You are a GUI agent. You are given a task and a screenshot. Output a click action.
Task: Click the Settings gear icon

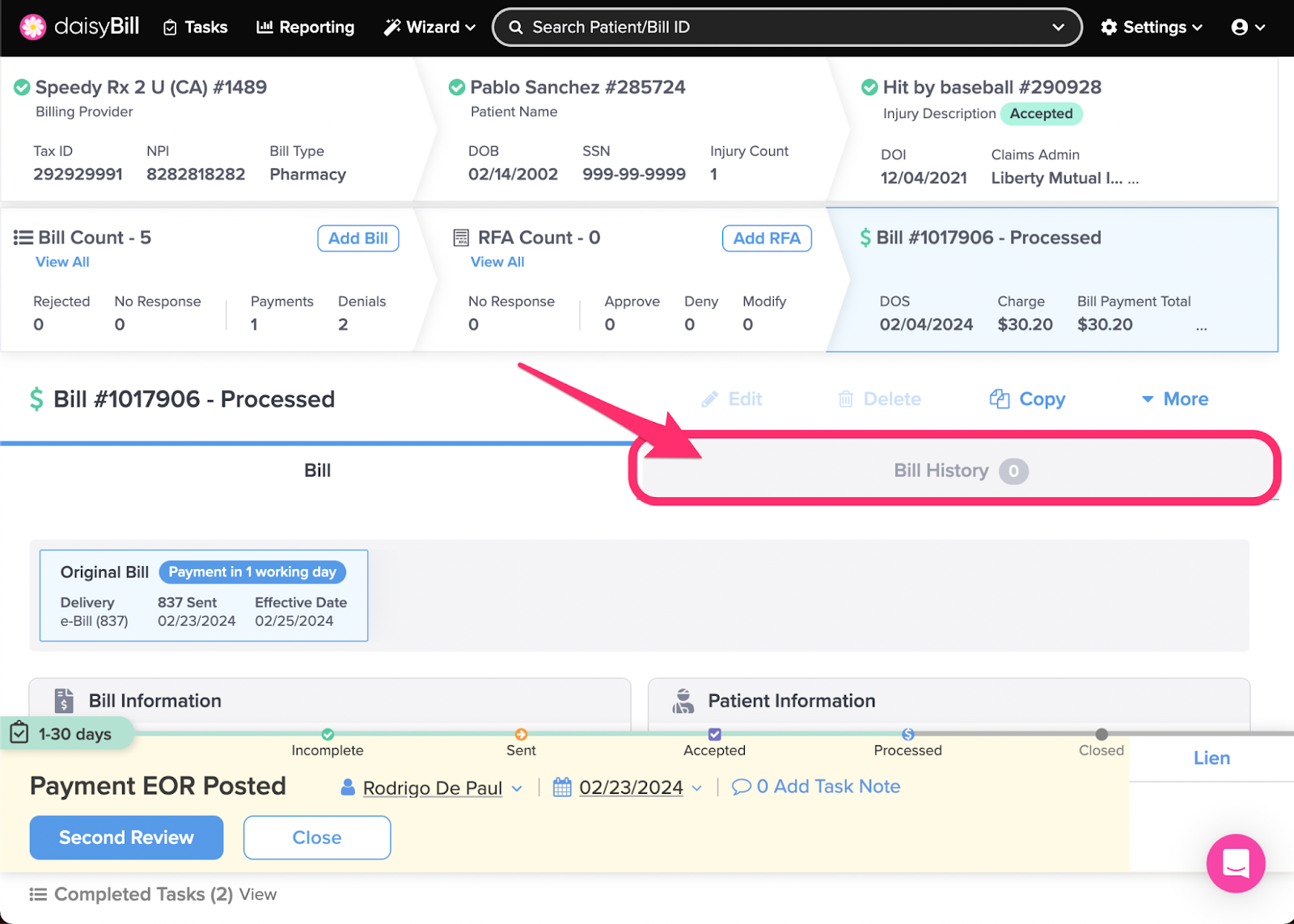(x=1109, y=27)
